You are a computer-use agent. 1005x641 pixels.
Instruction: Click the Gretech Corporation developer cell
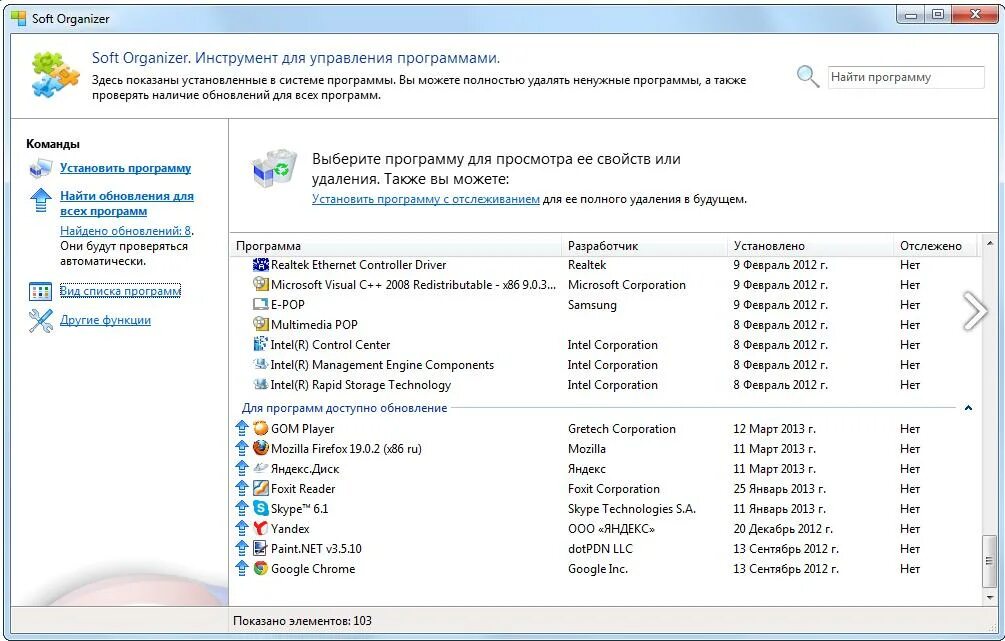622,429
